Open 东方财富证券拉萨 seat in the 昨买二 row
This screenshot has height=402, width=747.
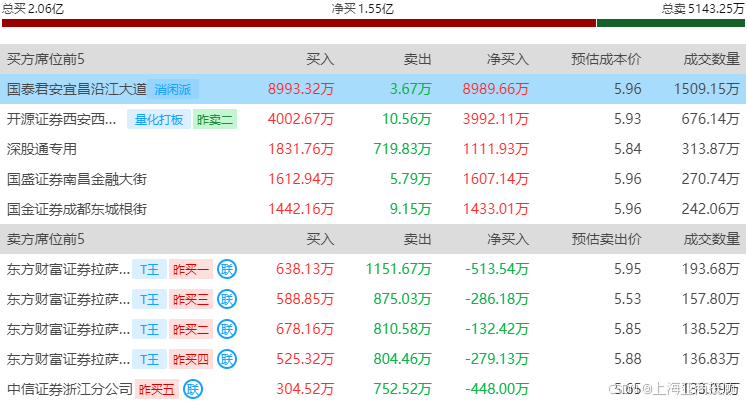coord(68,330)
